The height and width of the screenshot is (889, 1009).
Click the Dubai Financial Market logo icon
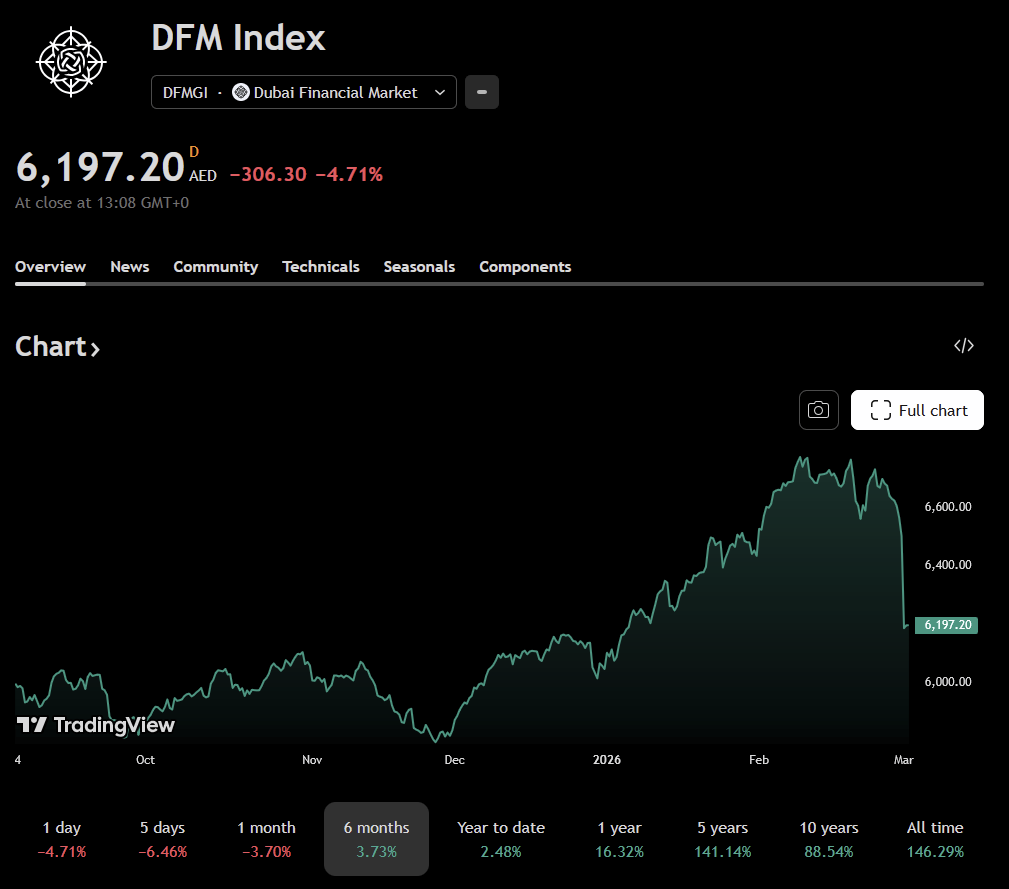point(241,92)
